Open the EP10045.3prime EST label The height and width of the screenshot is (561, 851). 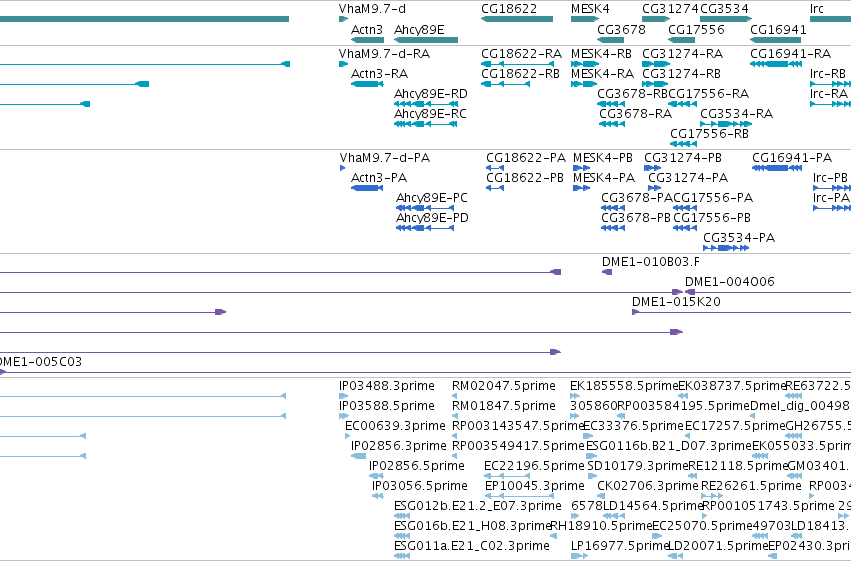pyautogui.click(x=535, y=486)
